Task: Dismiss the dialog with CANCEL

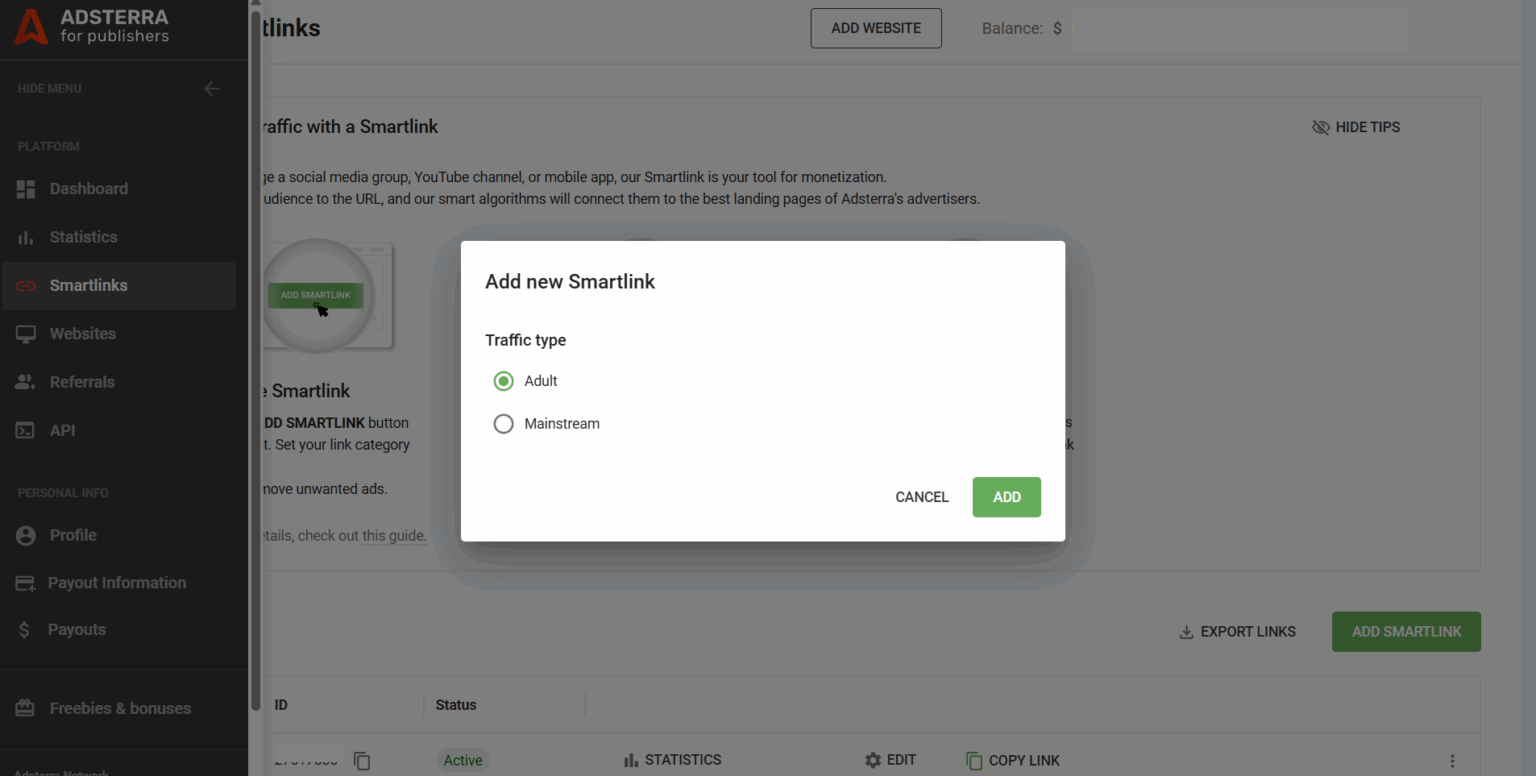Action: tap(921, 497)
